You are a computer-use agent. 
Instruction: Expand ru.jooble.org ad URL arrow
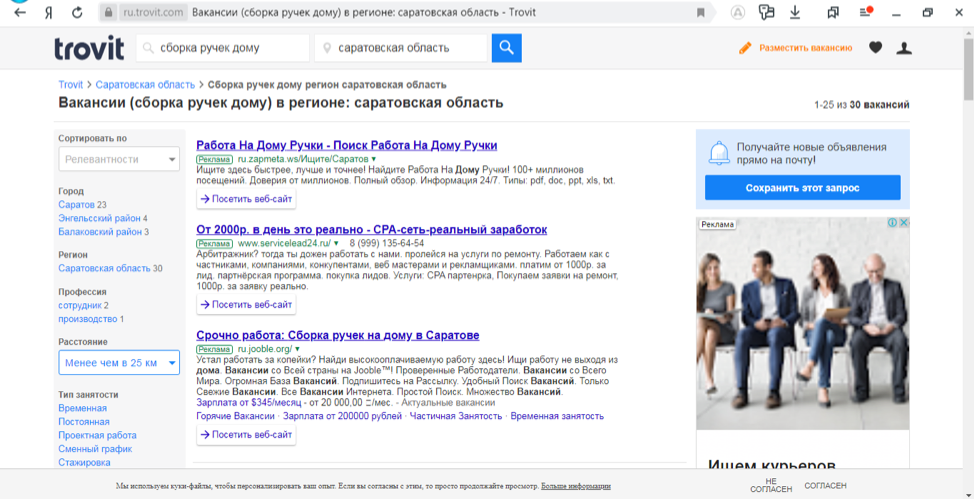point(296,349)
